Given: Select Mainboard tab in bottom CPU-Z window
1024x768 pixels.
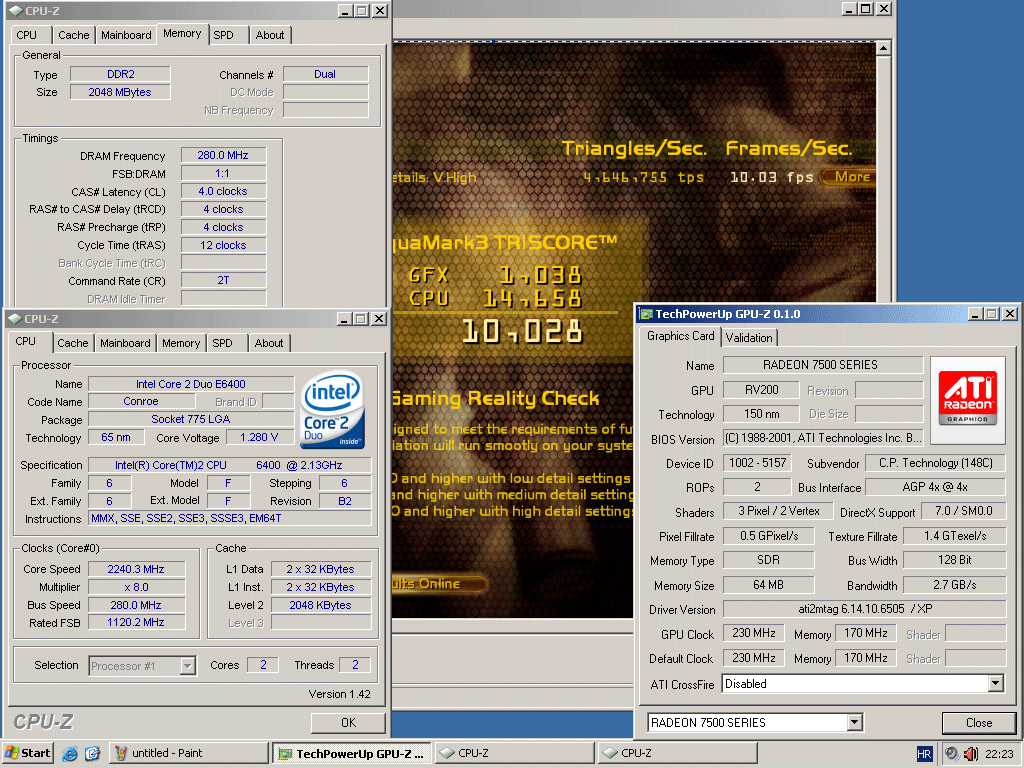Looking at the screenshot, I should coord(125,344).
